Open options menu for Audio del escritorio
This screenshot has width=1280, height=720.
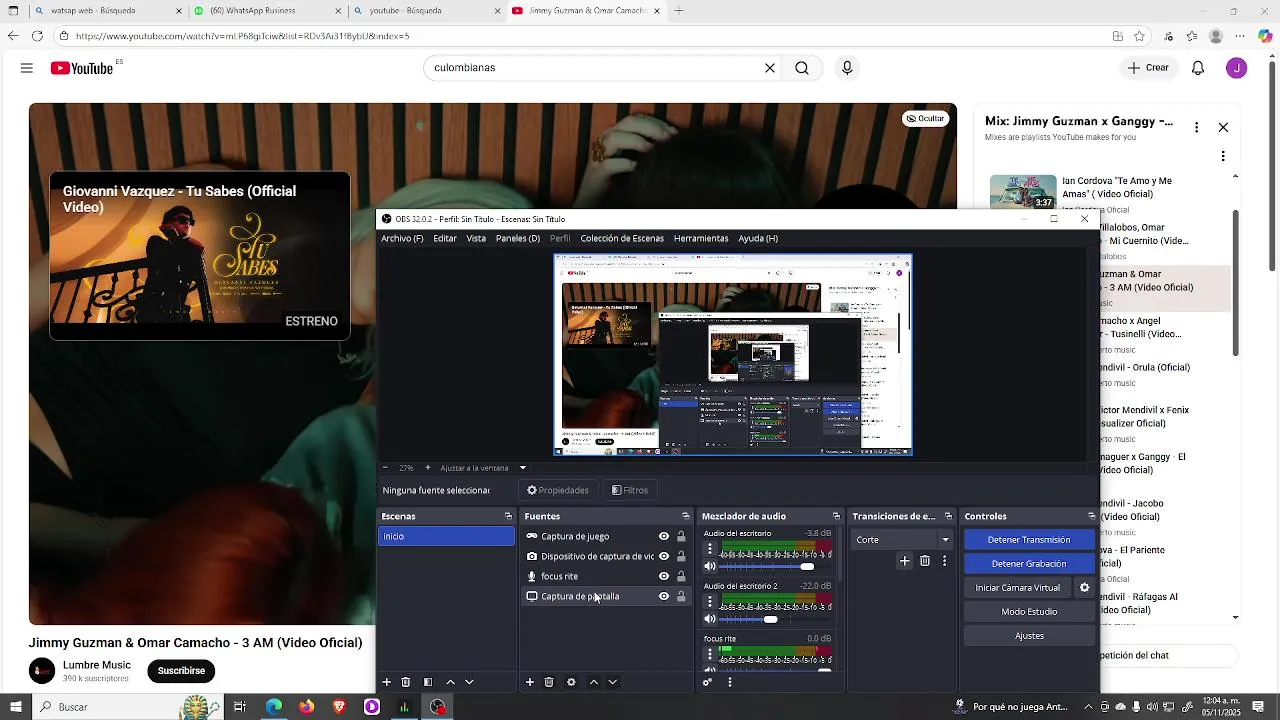710,550
